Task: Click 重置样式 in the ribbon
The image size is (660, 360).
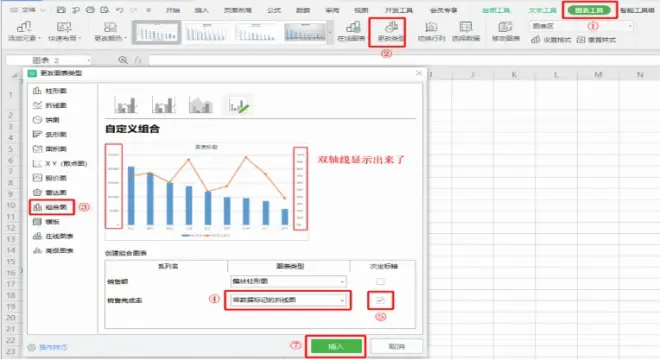Action: pos(596,40)
